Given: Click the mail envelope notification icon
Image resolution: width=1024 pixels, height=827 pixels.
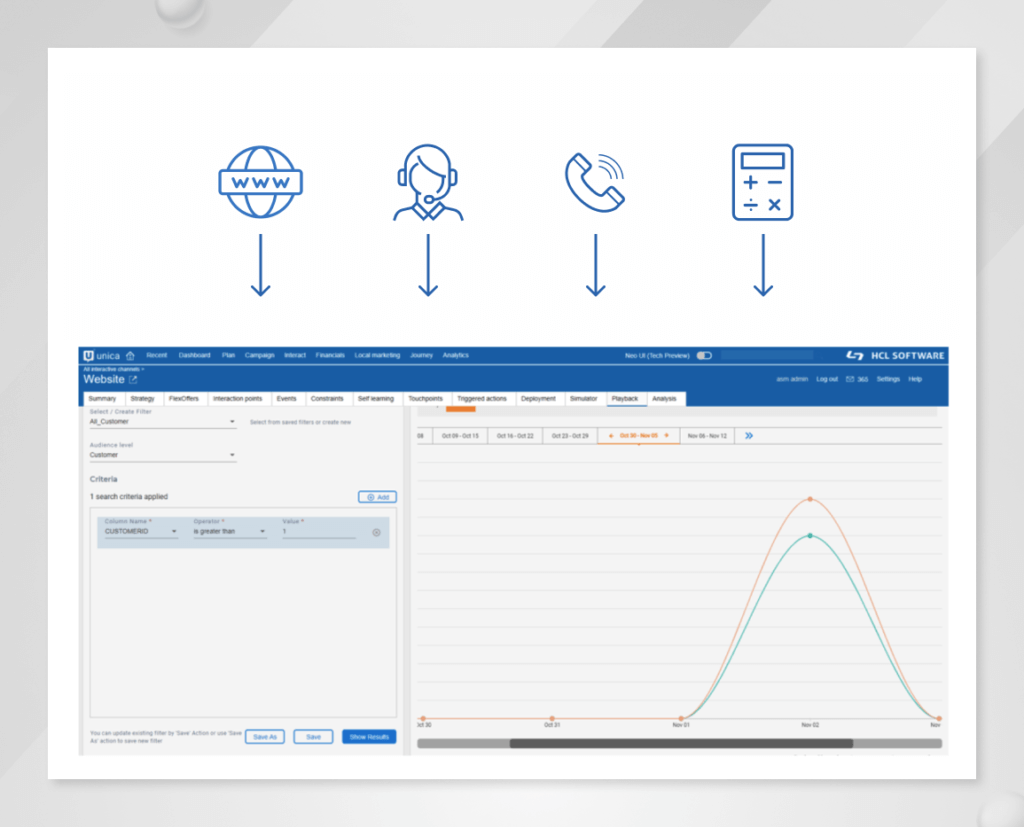Looking at the screenshot, I should [849, 379].
